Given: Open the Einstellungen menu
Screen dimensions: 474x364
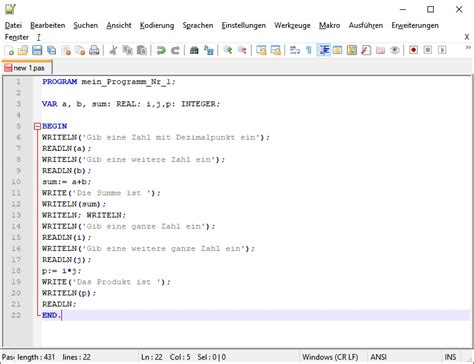Looking at the screenshot, I should tap(244, 25).
